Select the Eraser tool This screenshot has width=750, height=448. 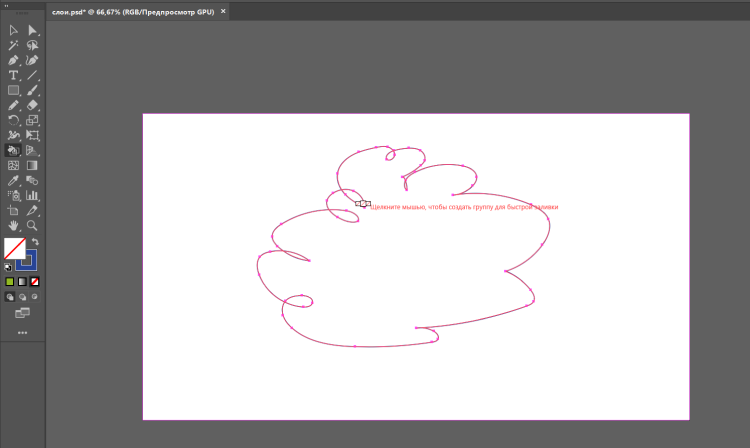[x=32, y=105]
